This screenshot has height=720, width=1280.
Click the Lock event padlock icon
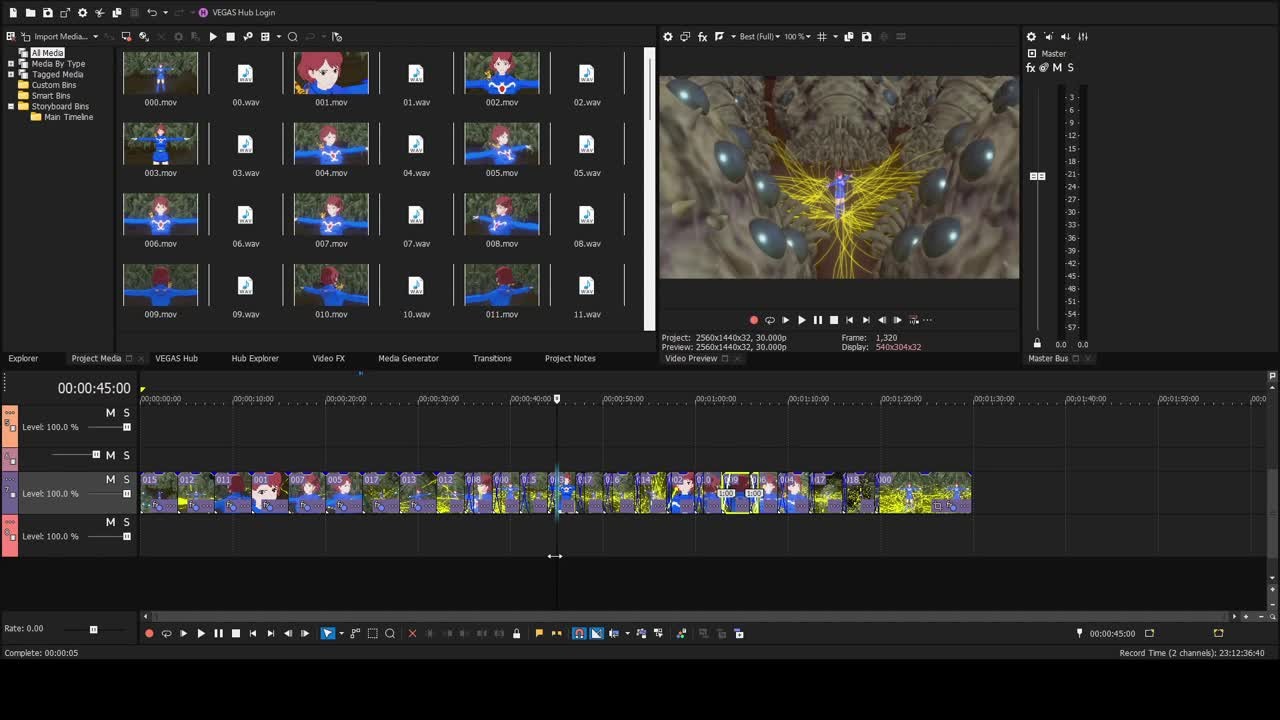[516, 633]
